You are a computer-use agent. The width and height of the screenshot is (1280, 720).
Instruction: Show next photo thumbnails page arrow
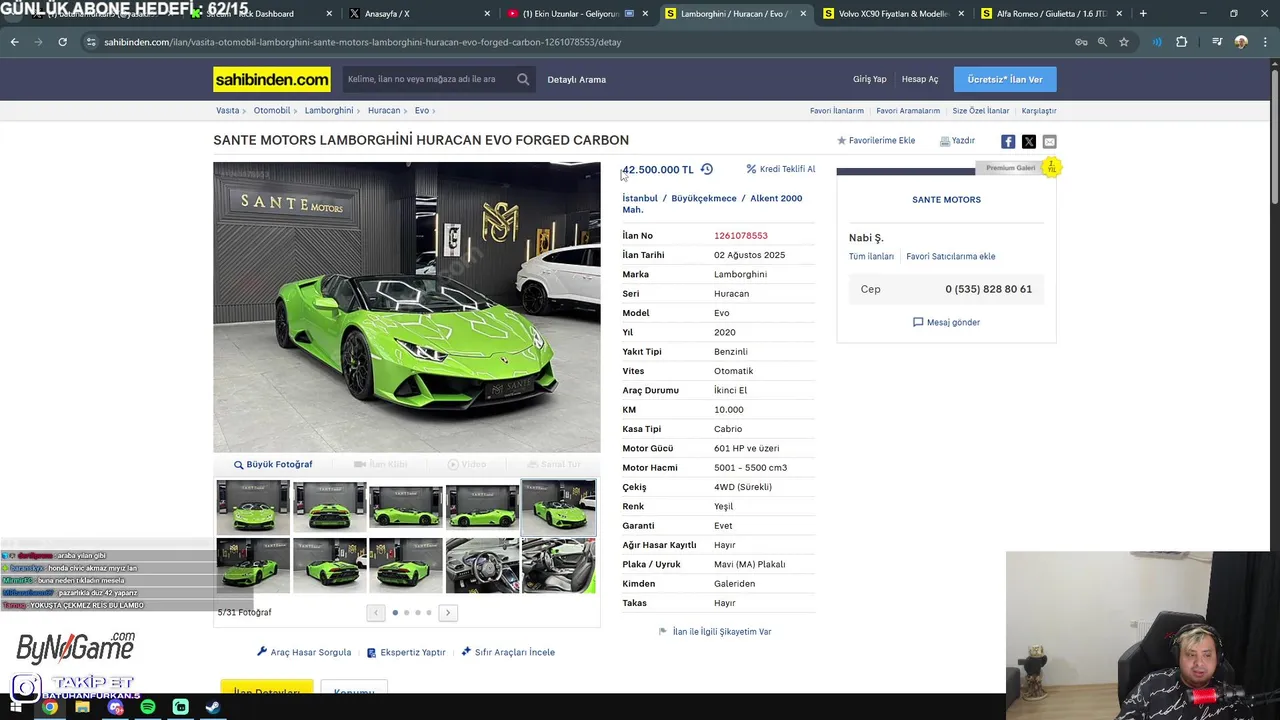coord(448,612)
